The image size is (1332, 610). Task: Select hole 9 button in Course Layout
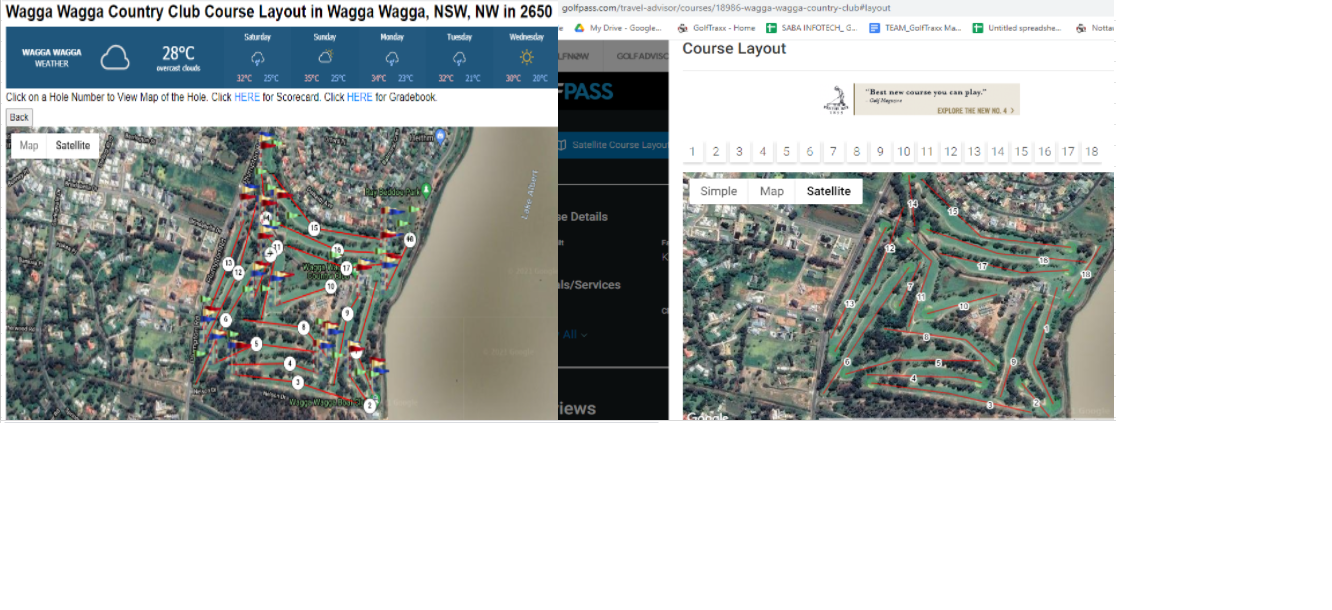coord(880,152)
